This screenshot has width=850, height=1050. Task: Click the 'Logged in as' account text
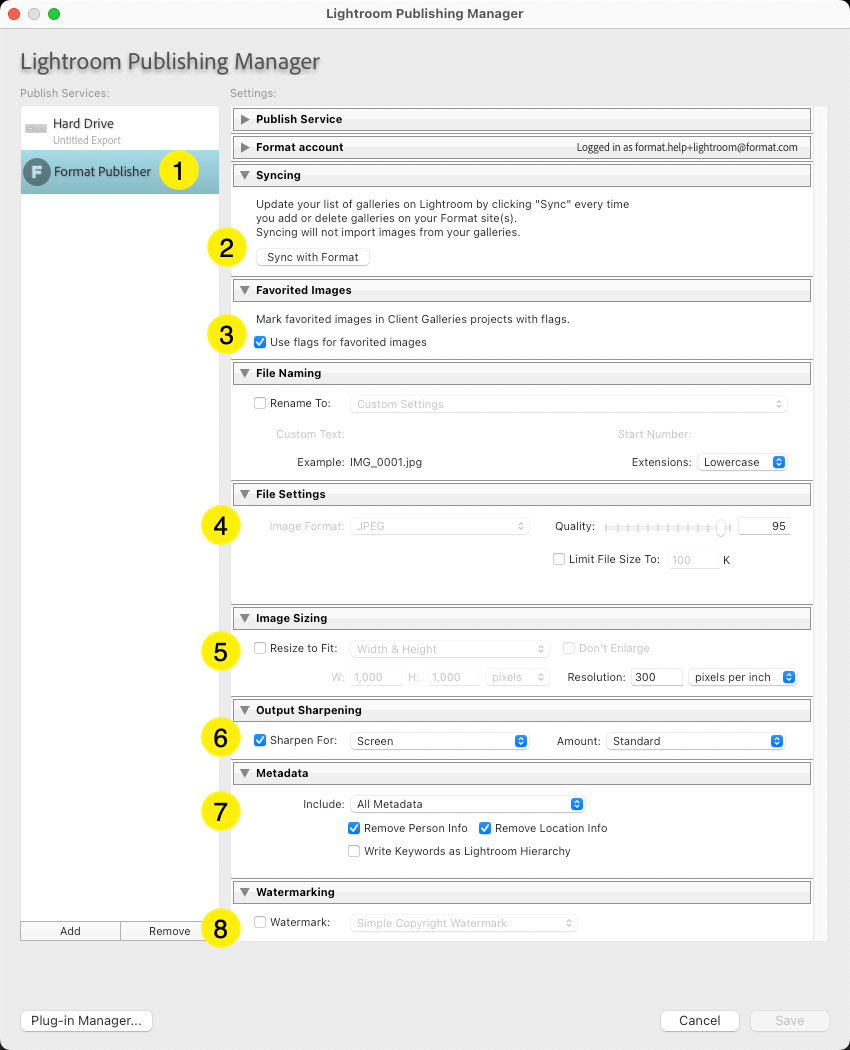(x=687, y=147)
